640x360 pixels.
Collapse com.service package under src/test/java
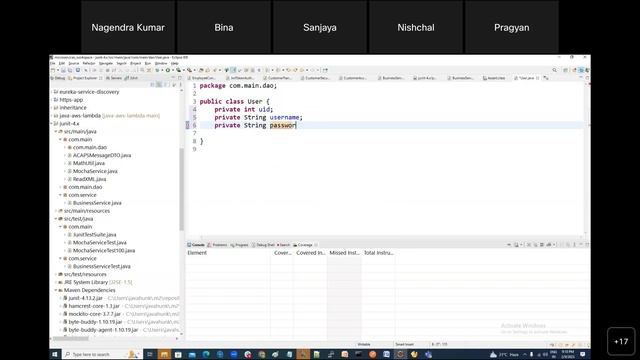(x=60, y=258)
